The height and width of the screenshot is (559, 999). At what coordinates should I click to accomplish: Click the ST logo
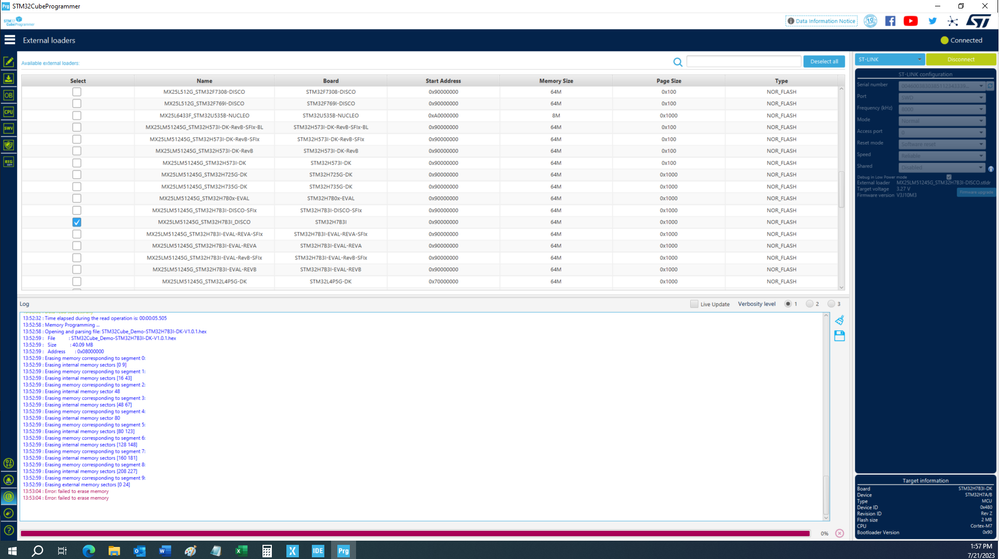click(x=979, y=21)
